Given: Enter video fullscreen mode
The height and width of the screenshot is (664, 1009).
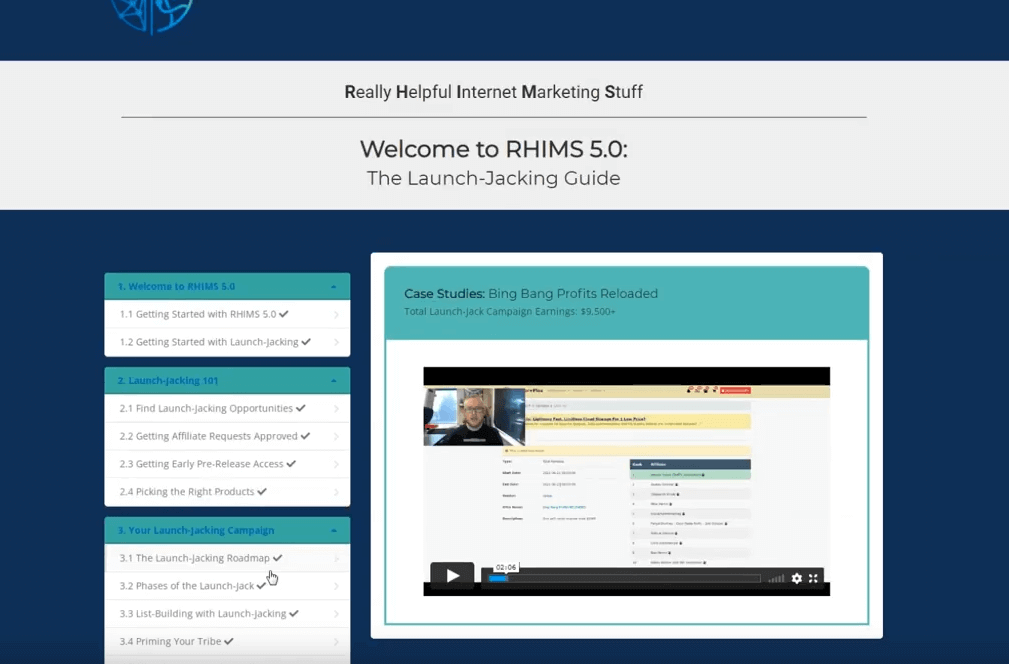Looking at the screenshot, I should point(813,578).
